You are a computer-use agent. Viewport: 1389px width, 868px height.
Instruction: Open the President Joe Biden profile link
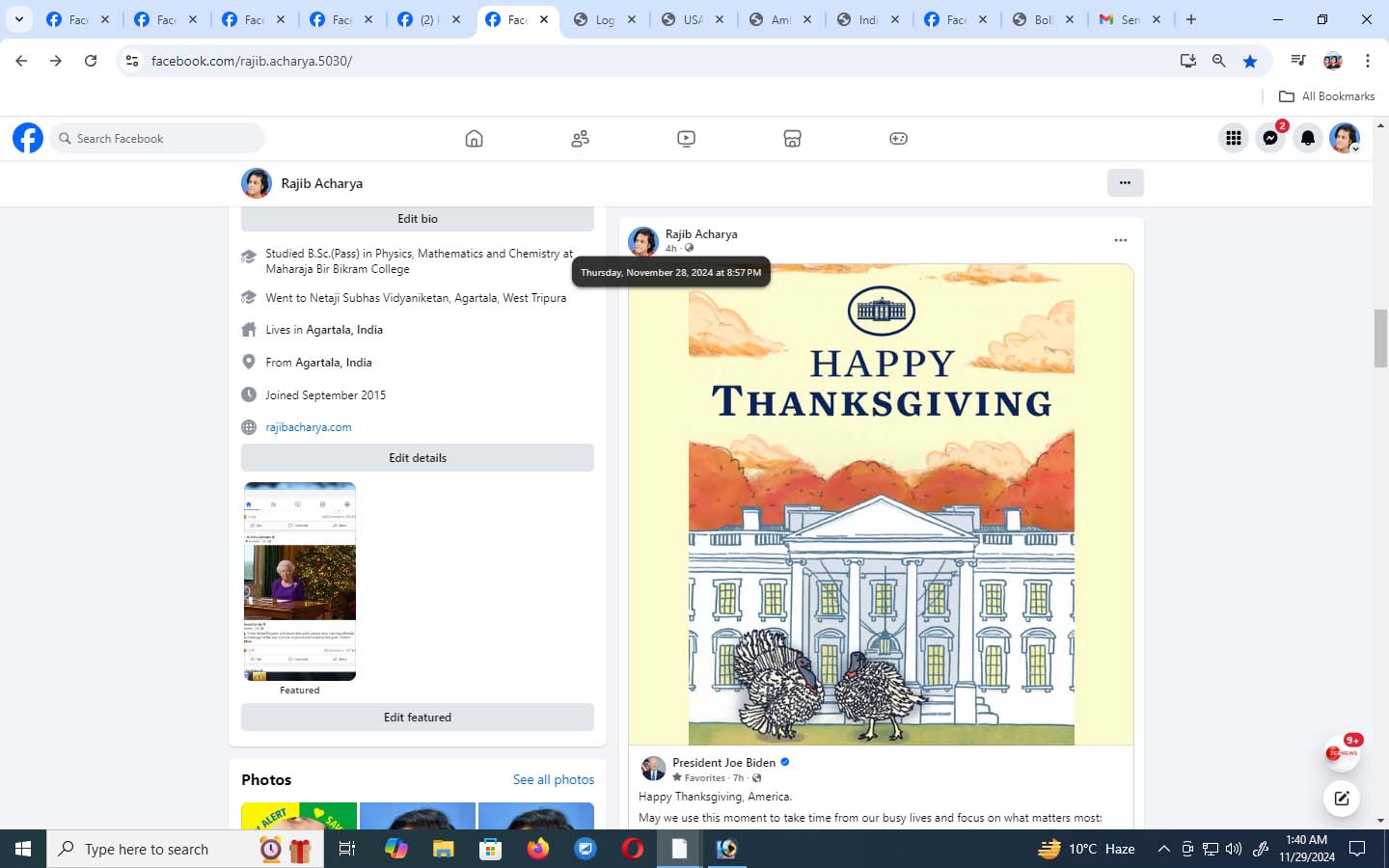(x=723, y=762)
